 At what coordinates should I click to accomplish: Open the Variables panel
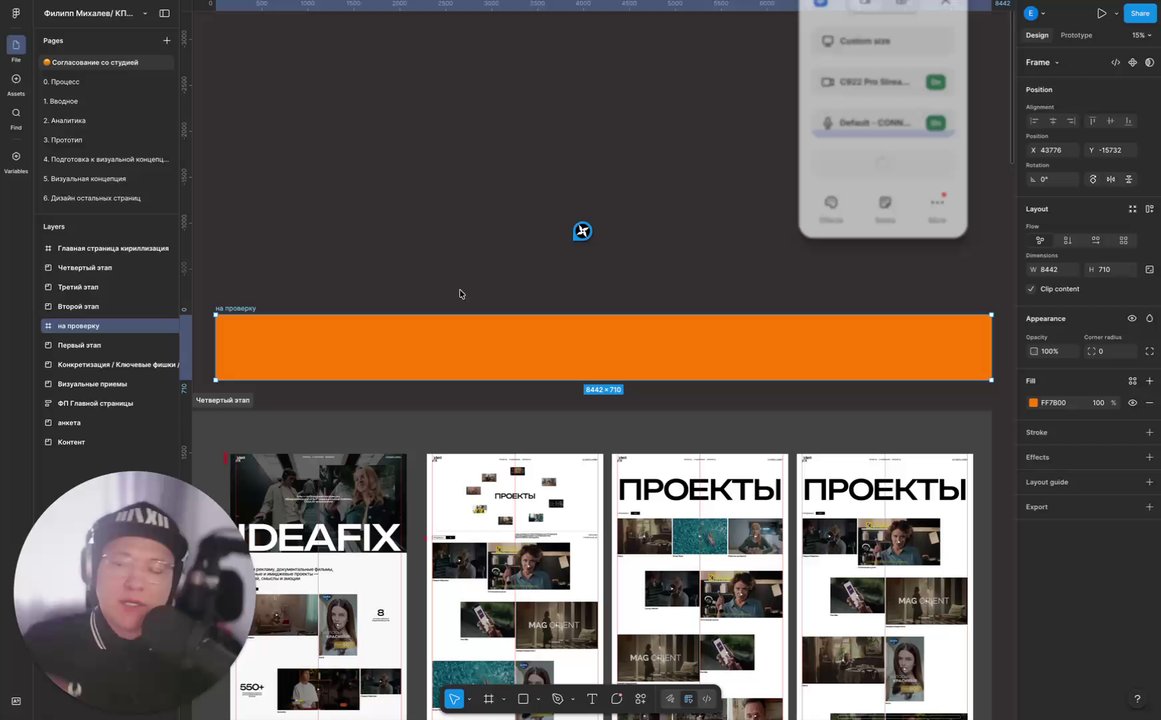[x=16, y=161]
